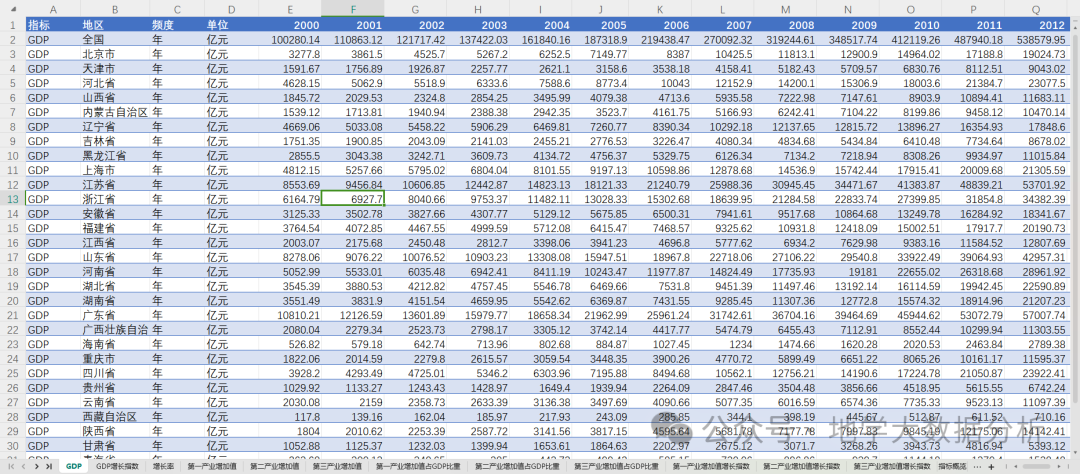Open the 指标概览 sheet tab
1080x474 pixels.
953,466
